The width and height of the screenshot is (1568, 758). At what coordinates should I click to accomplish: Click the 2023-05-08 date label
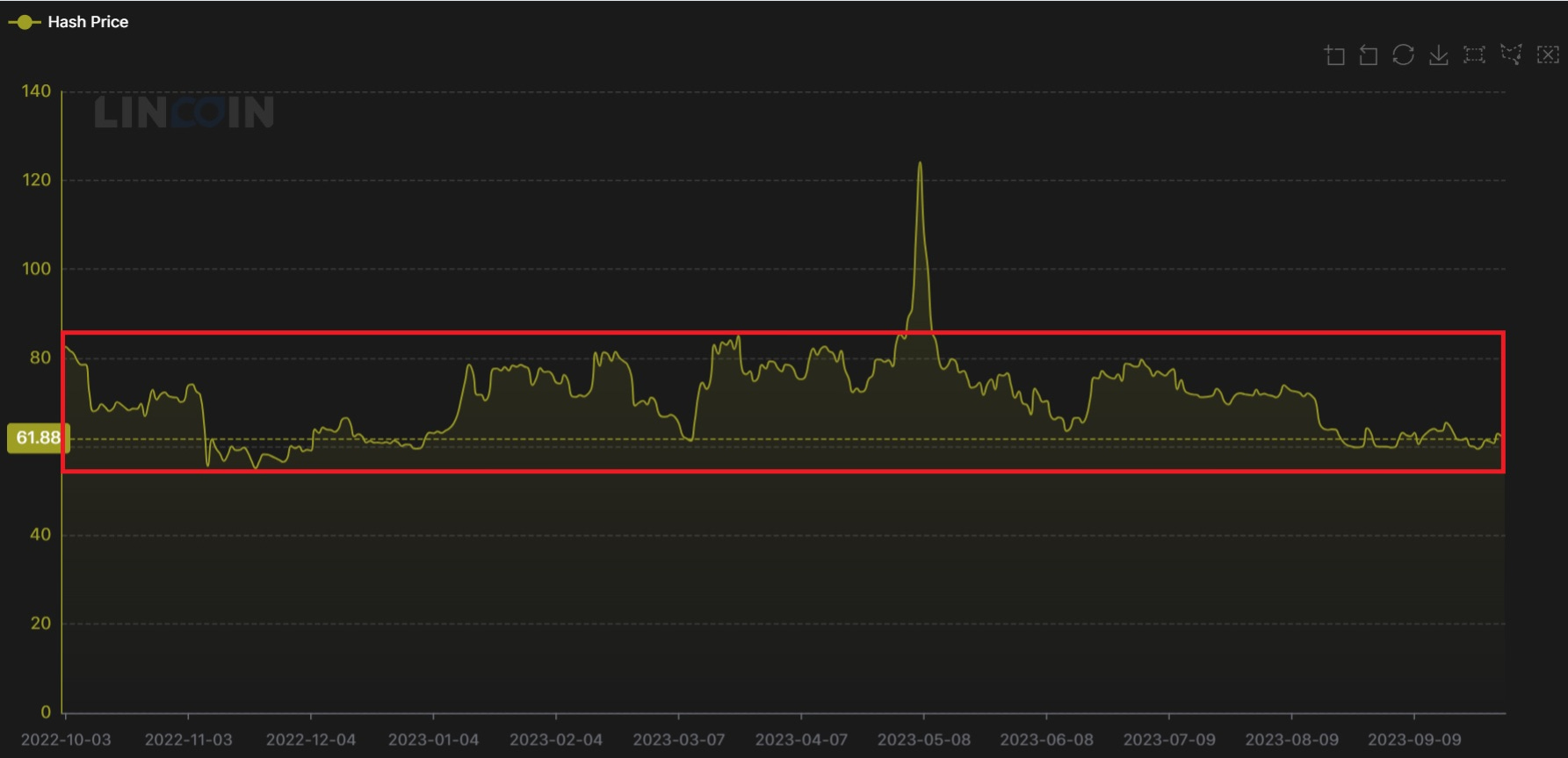(x=924, y=740)
